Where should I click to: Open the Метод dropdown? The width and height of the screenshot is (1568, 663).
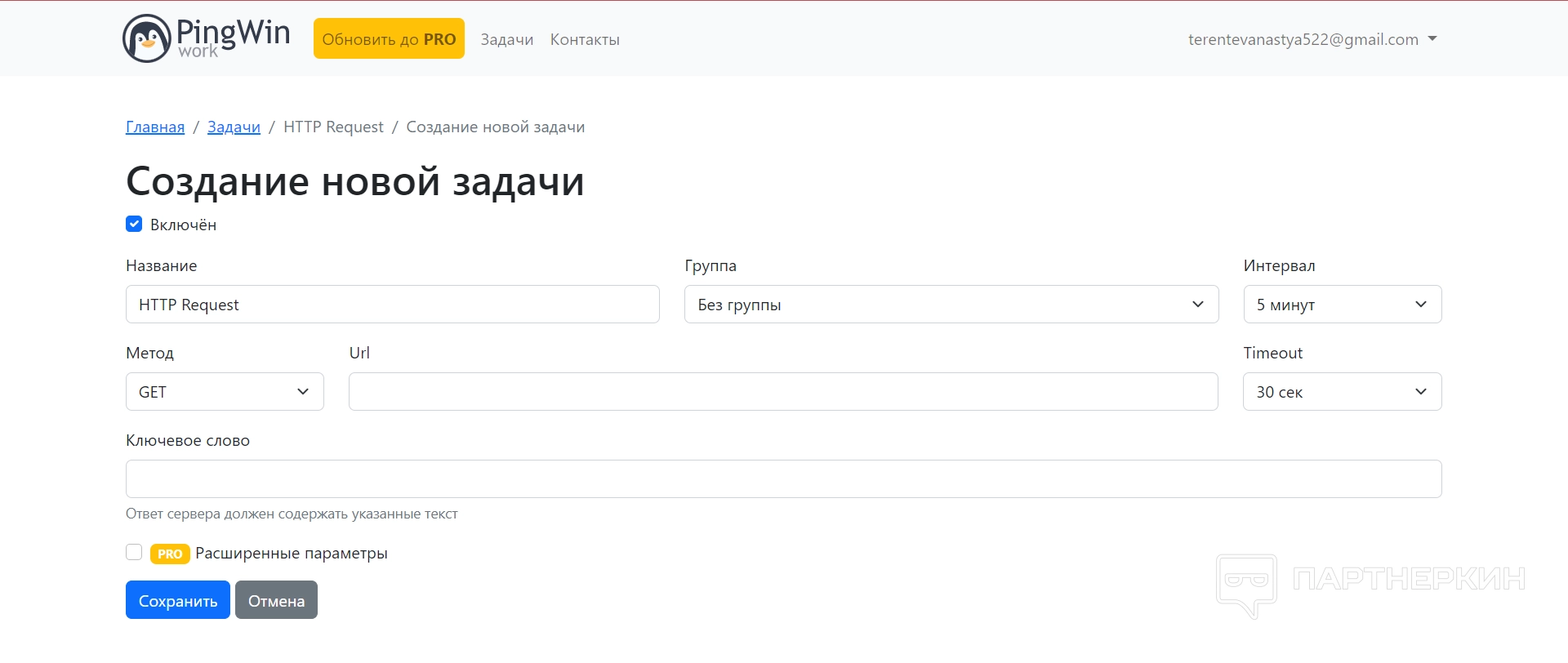click(x=225, y=392)
